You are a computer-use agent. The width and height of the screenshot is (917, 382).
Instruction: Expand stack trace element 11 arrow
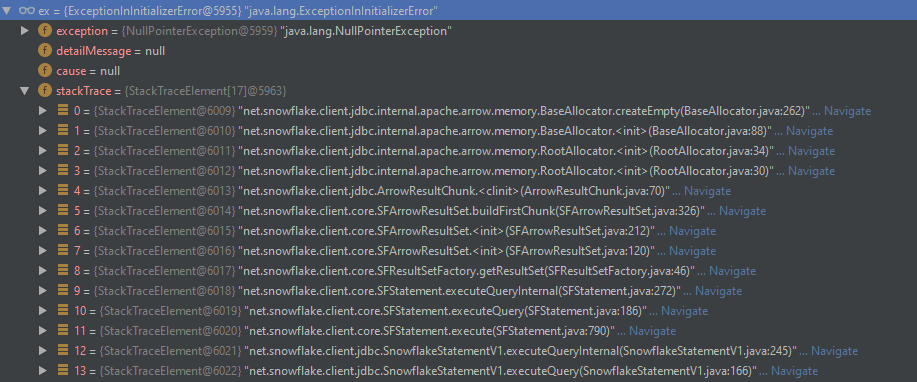[42, 331]
